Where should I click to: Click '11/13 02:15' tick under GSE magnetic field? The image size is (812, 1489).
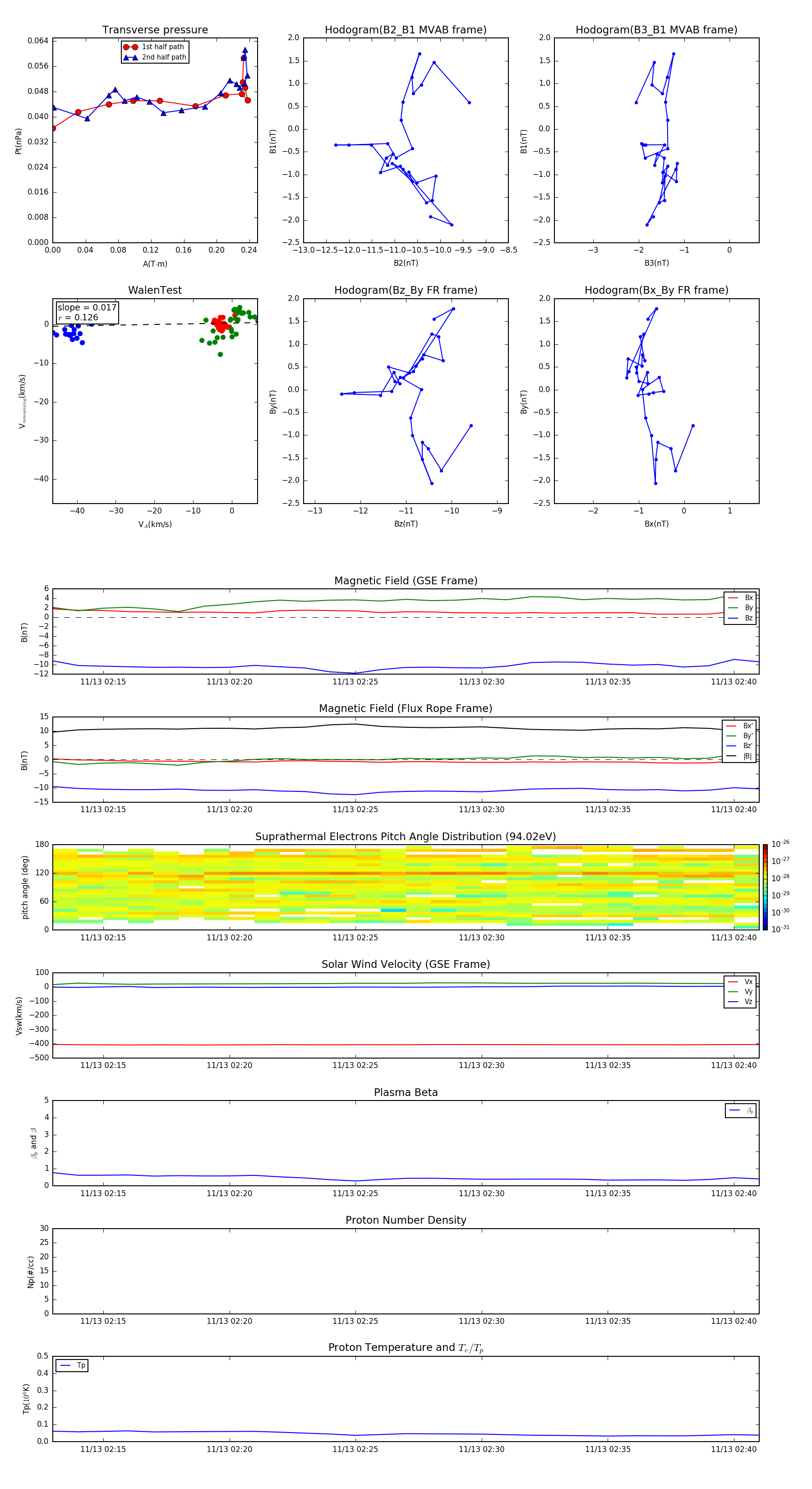pyautogui.click(x=103, y=681)
